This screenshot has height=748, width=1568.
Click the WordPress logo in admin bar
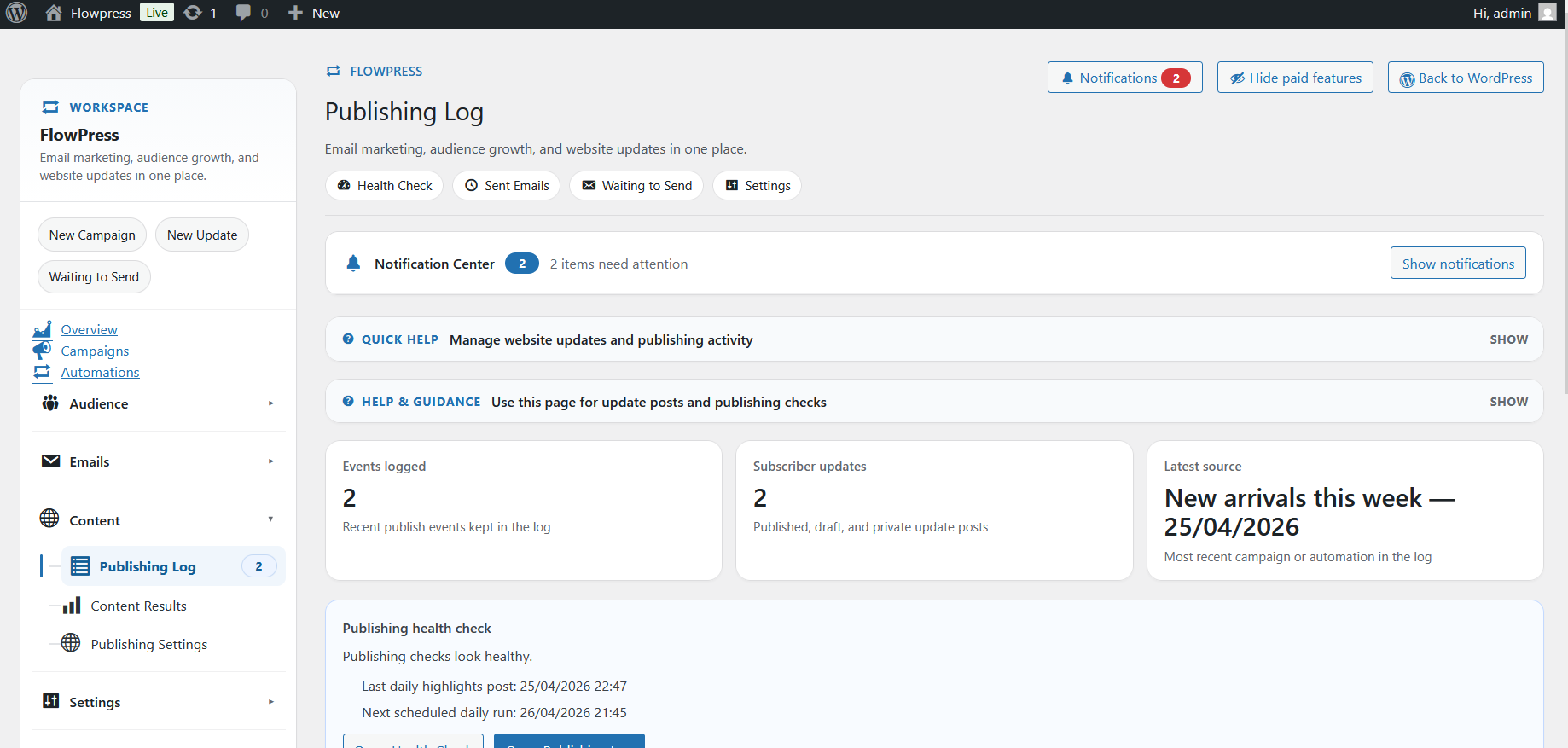click(17, 13)
